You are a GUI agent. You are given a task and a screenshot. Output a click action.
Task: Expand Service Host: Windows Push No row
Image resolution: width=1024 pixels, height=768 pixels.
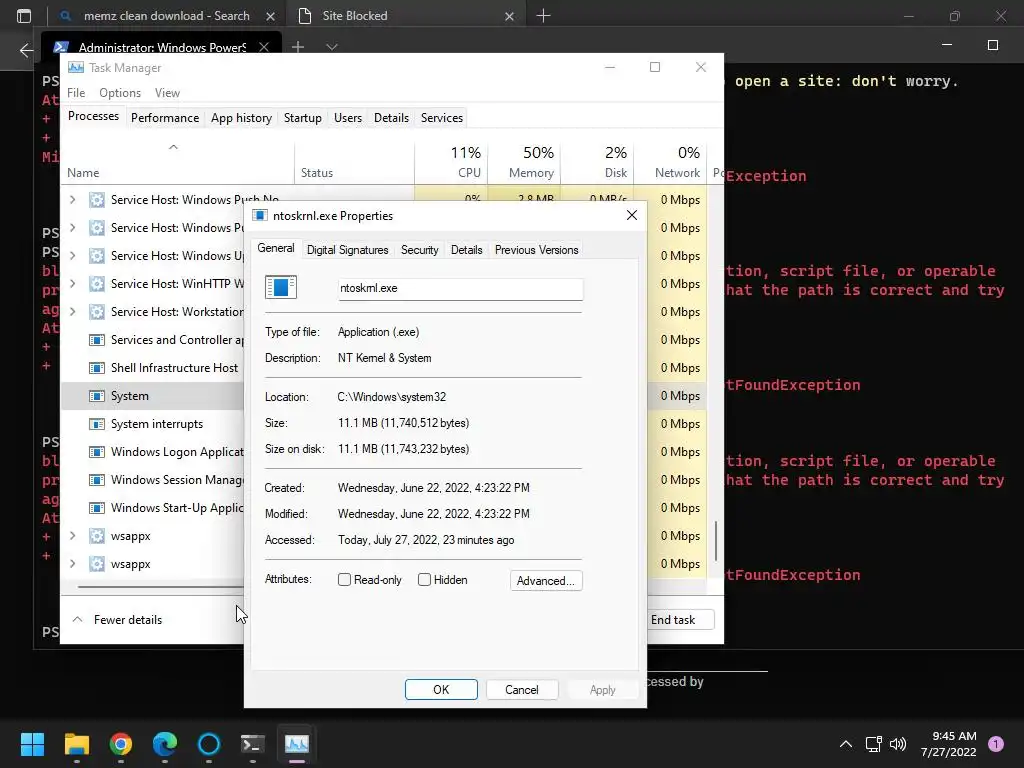pyautogui.click(x=72, y=200)
